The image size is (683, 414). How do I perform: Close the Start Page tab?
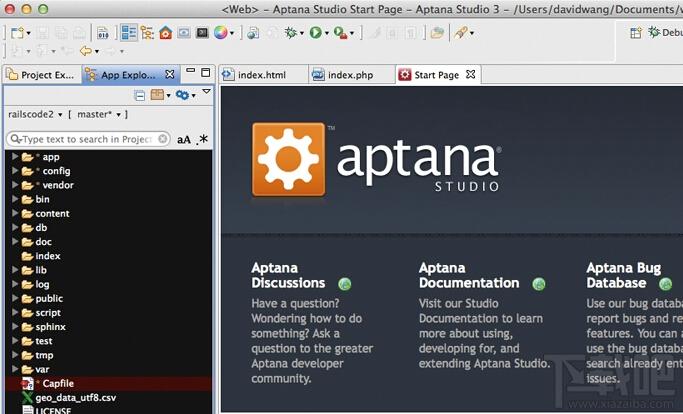[x=470, y=75]
